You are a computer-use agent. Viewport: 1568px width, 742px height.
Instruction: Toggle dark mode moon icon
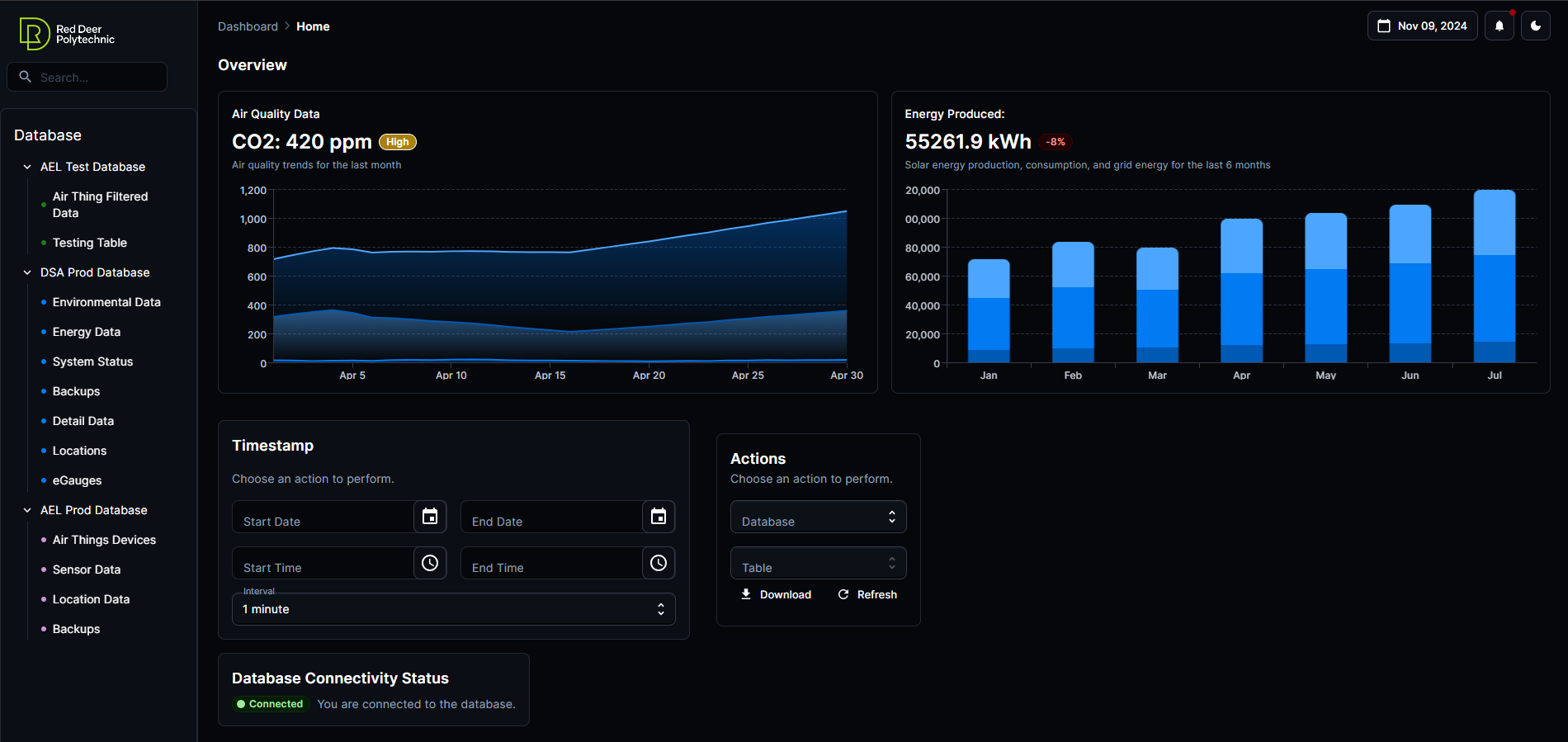pyautogui.click(x=1536, y=26)
